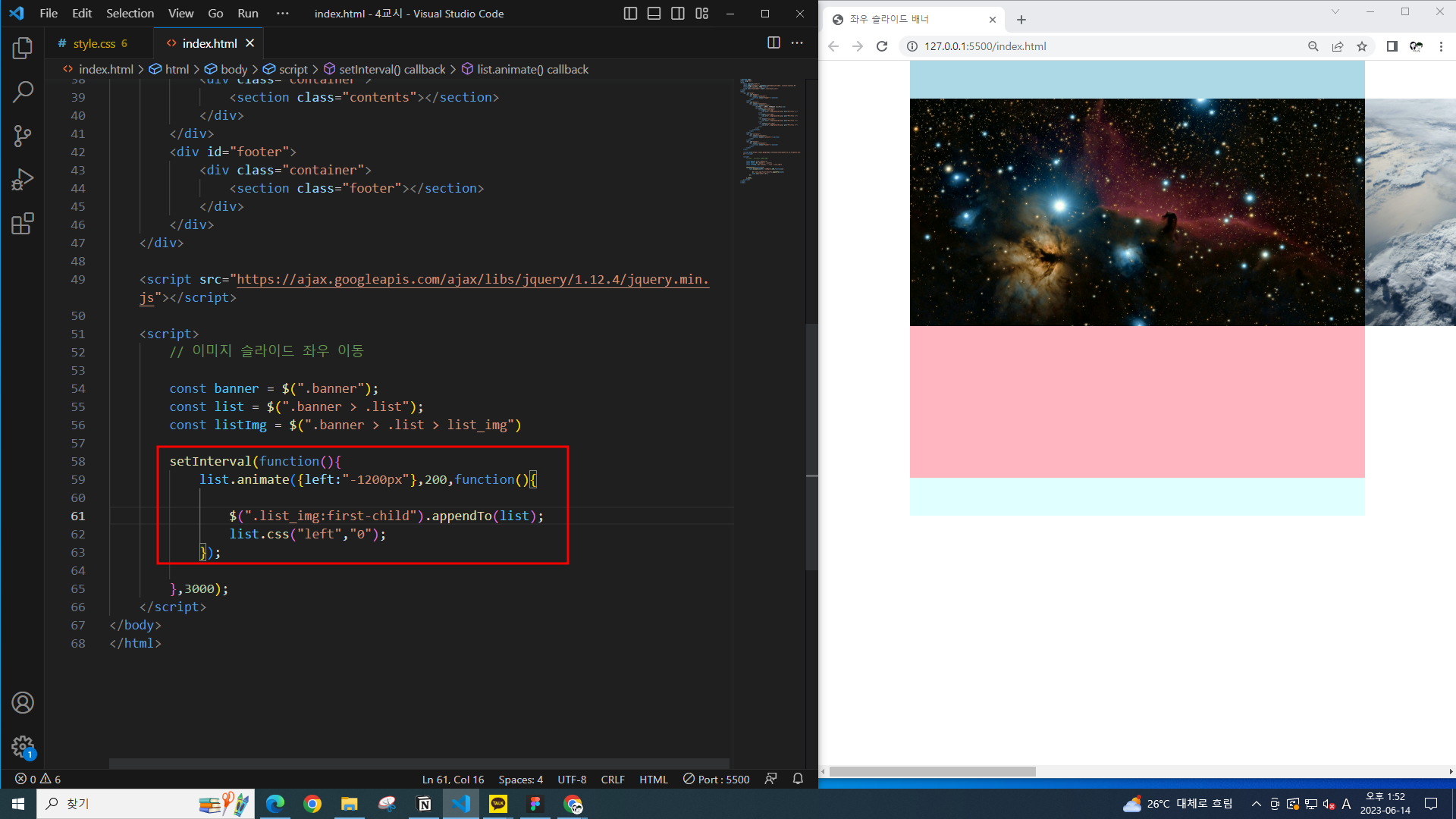Open the Manage gear icon
1456x819 pixels.
23,747
